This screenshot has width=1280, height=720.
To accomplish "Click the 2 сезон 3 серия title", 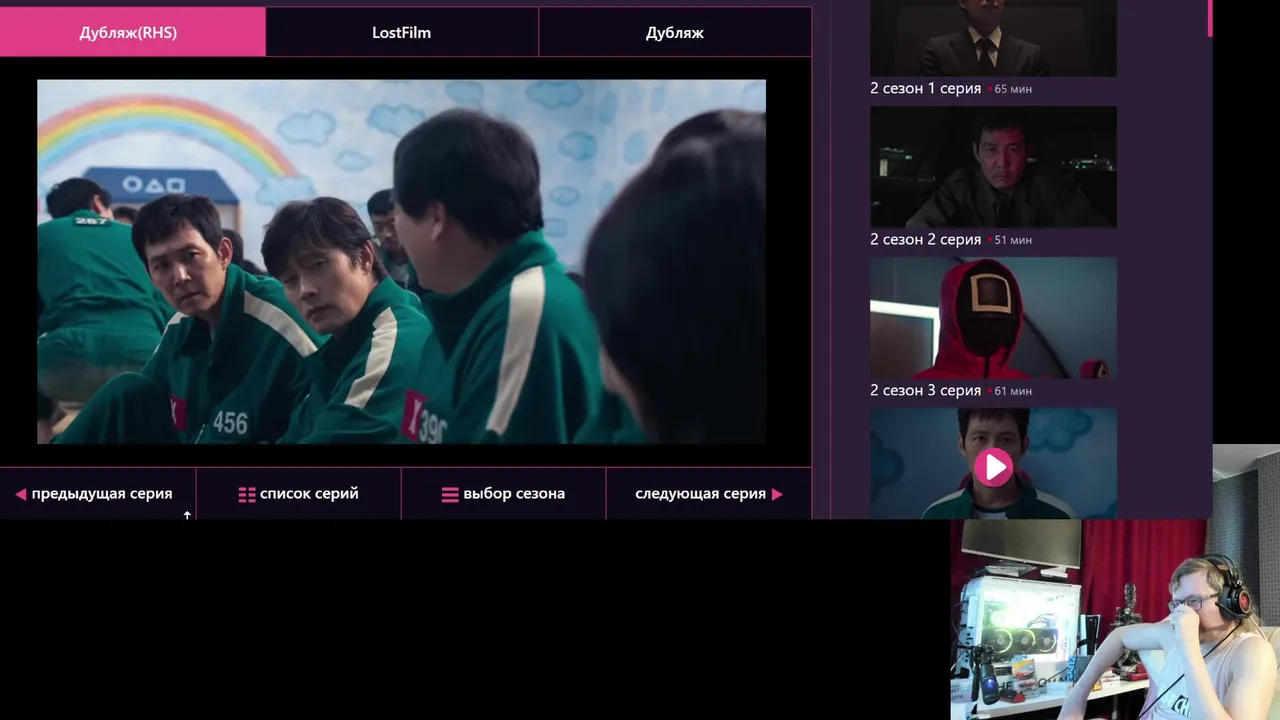I will [925, 390].
